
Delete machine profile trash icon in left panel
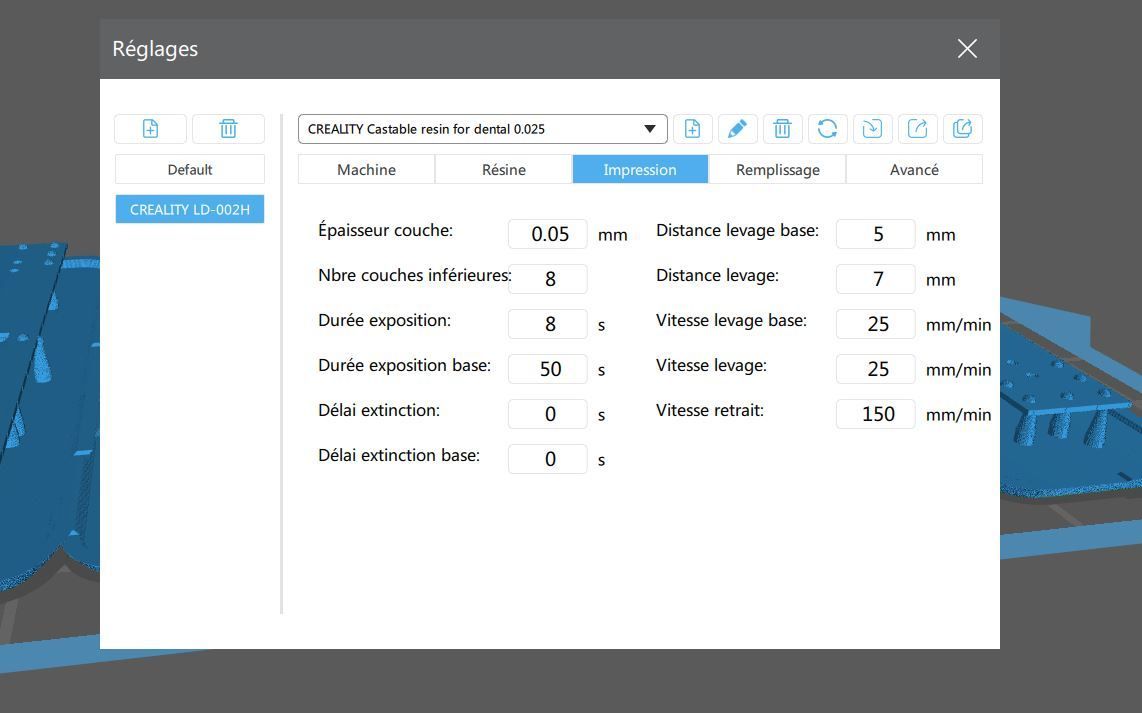[x=228, y=129]
